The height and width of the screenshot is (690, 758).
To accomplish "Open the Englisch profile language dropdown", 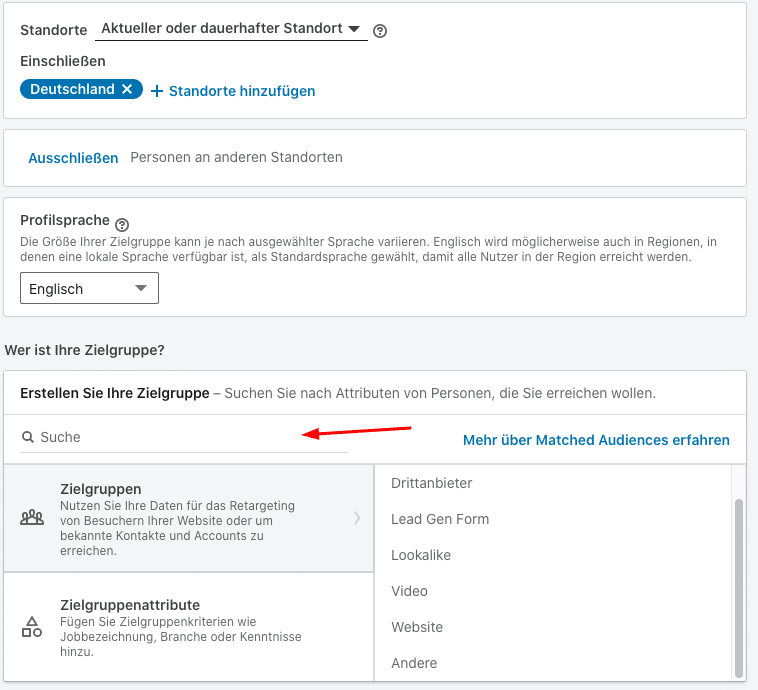I will click(89, 288).
